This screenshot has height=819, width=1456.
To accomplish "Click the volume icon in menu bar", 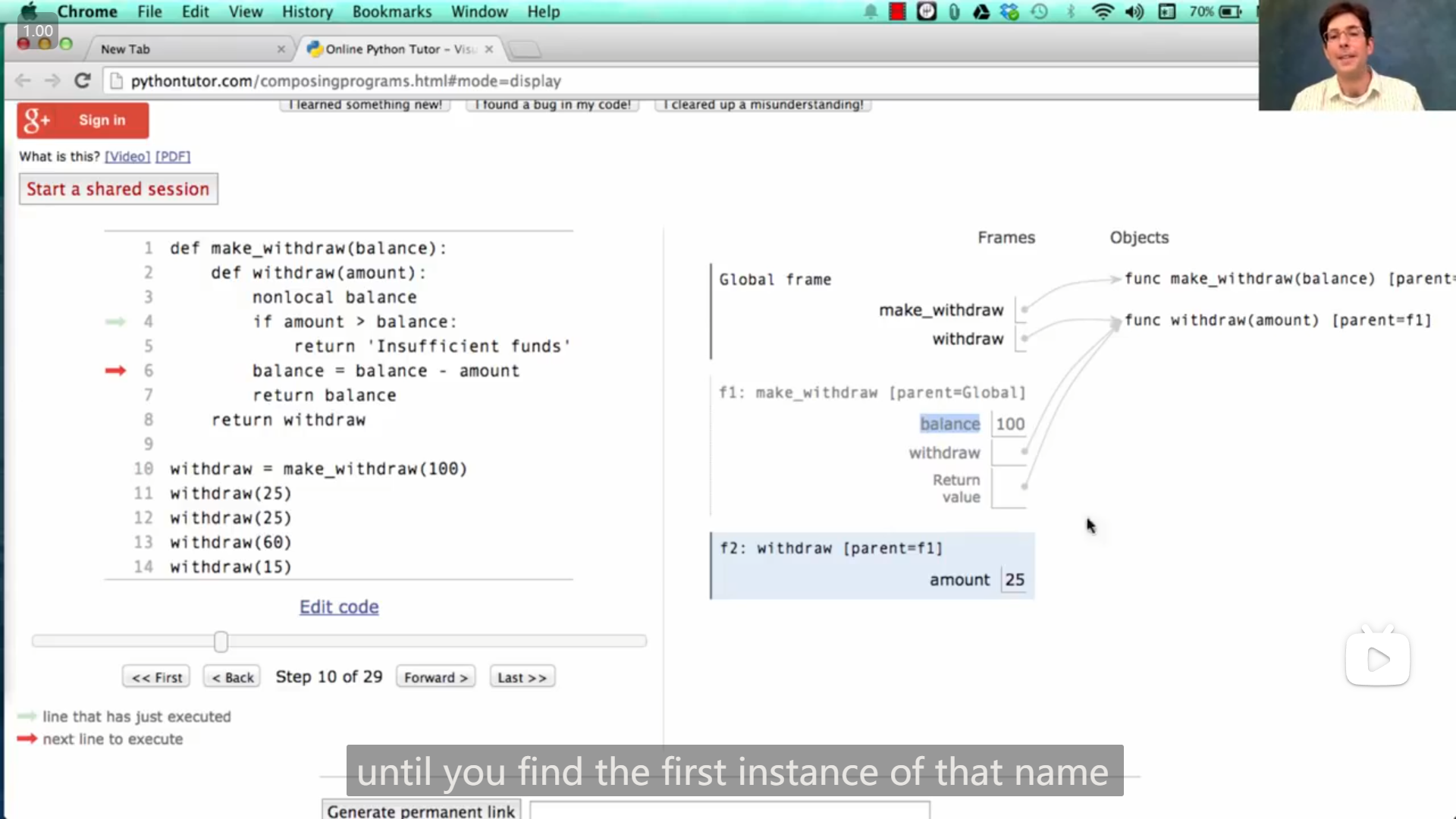I will point(1134,11).
